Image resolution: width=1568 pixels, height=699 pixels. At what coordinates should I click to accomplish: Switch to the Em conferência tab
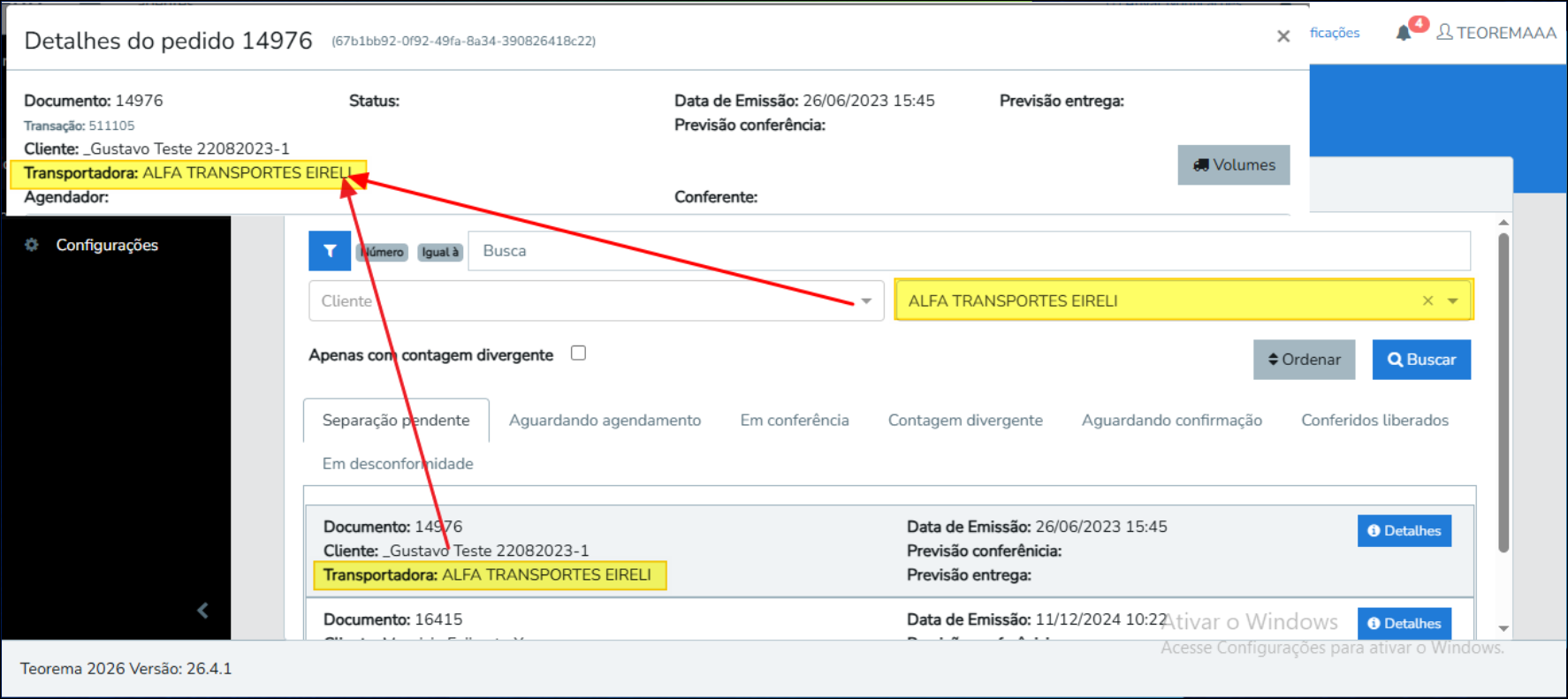pos(794,421)
